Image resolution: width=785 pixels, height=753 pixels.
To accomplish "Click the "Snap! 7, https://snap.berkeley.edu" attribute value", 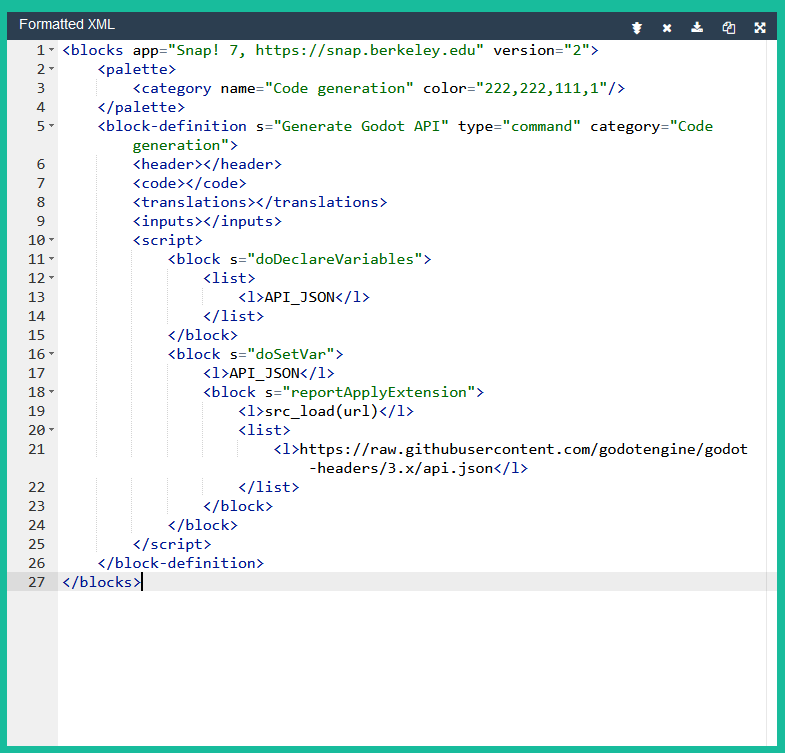I will pos(326,50).
